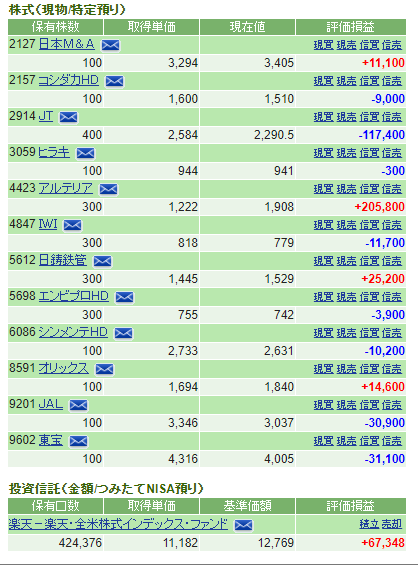
Task: Open the JAL stock link
Action: (x=51, y=404)
